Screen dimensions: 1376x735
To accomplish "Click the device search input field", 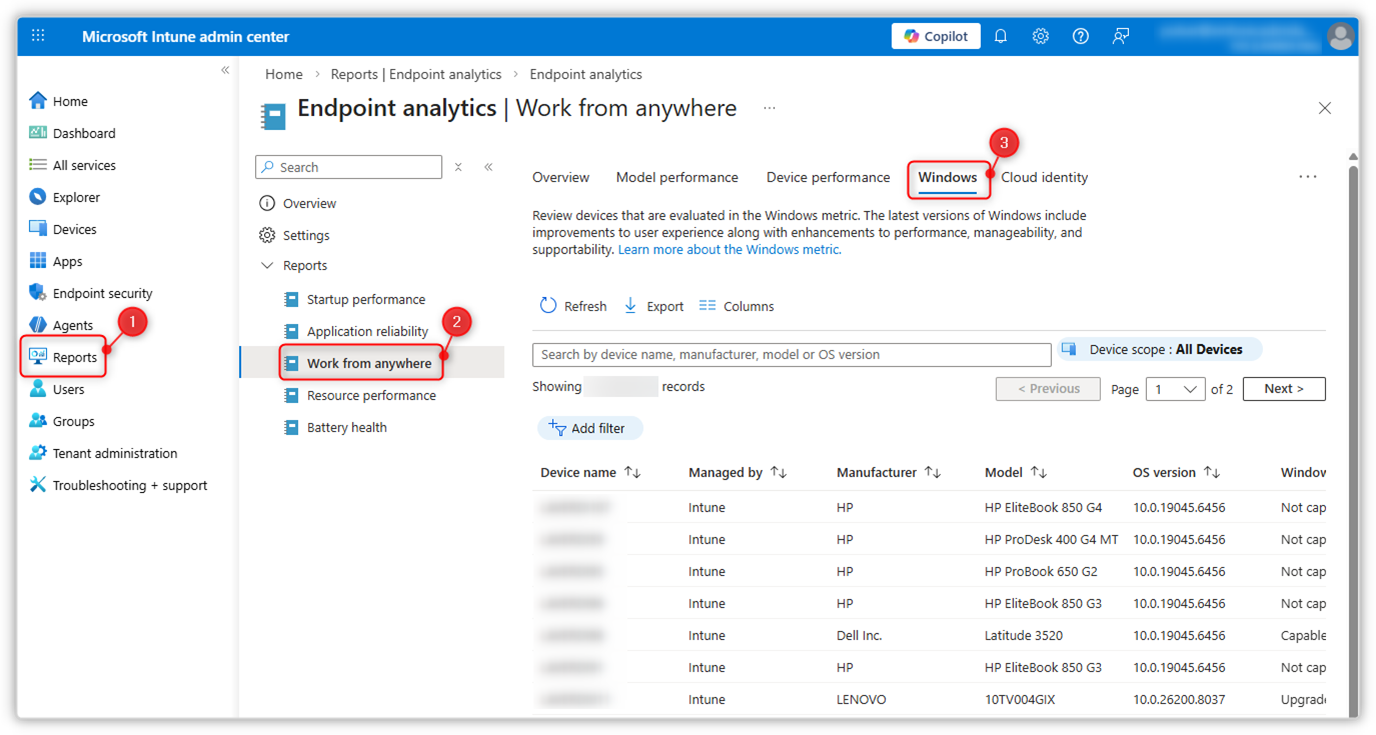I will click(x=791, y=355).
